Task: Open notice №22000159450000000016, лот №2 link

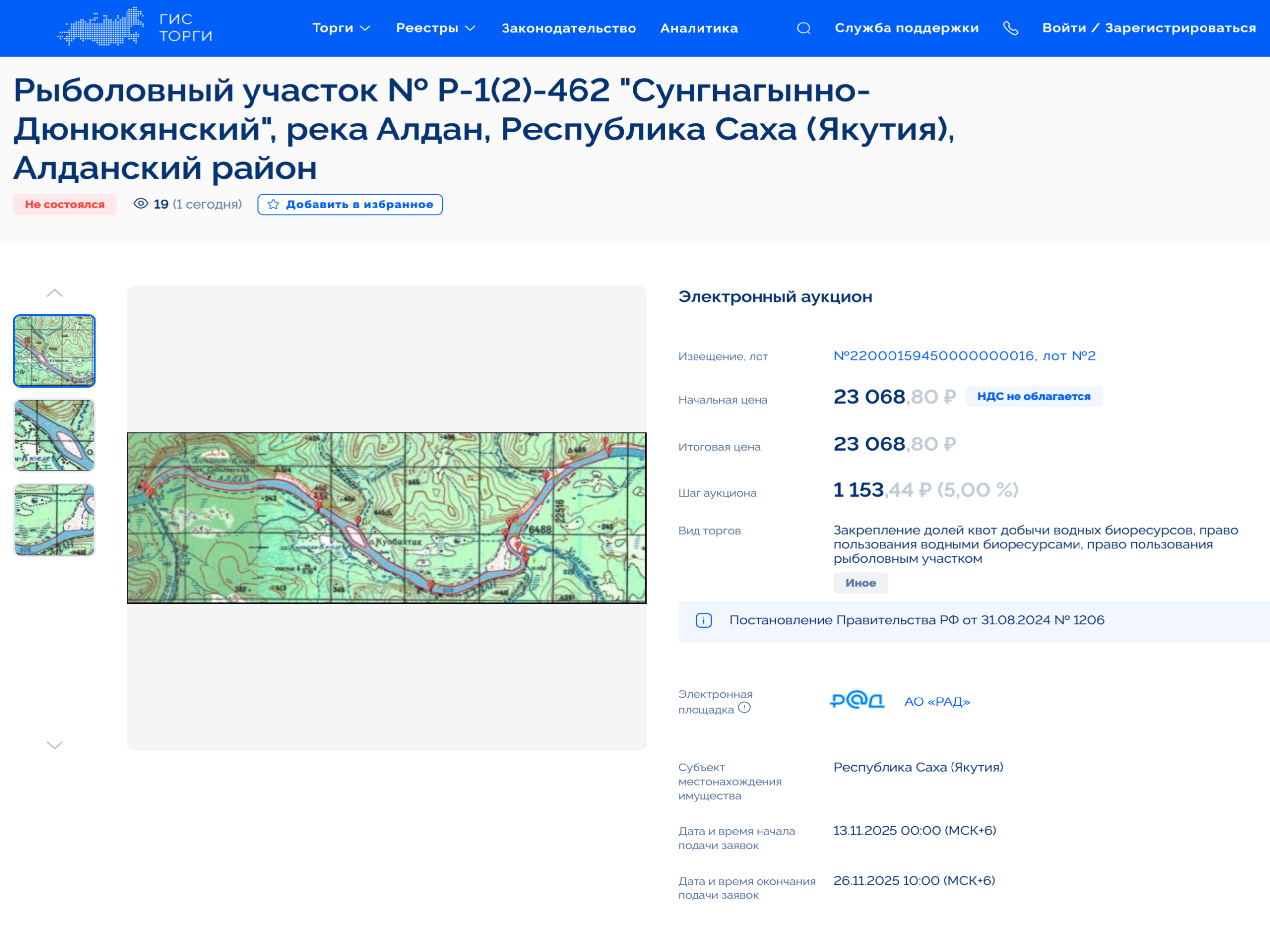Action: click(x=964, y=355)
